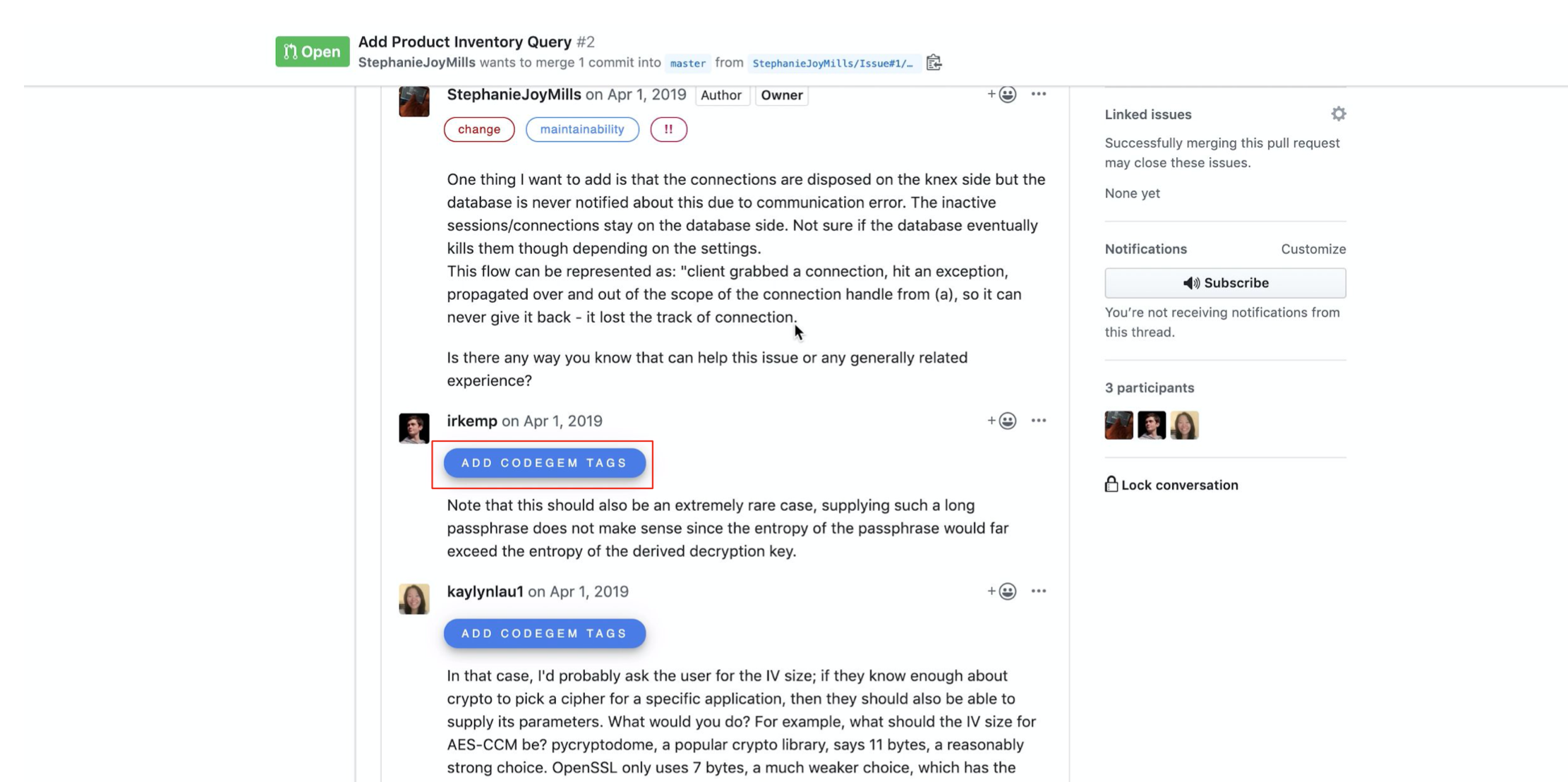Click Add Codegem Tags under irkemp
This screenshot has height=782, width=1568.
[544, 463]
